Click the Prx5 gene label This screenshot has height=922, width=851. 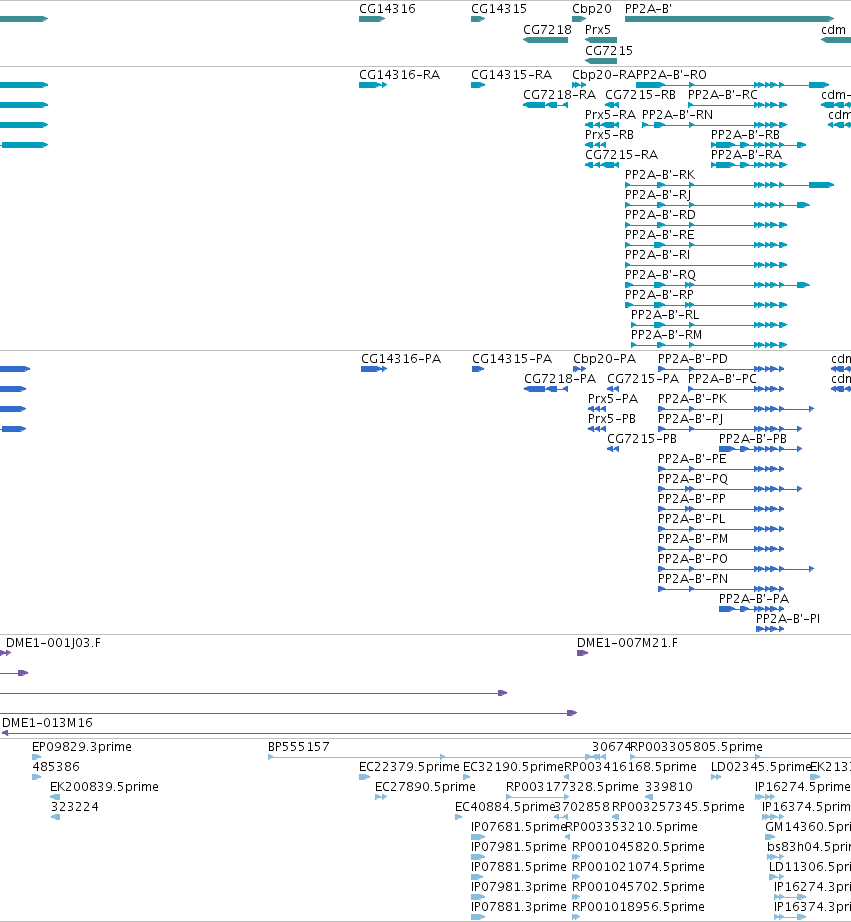(x=598, y=29)
